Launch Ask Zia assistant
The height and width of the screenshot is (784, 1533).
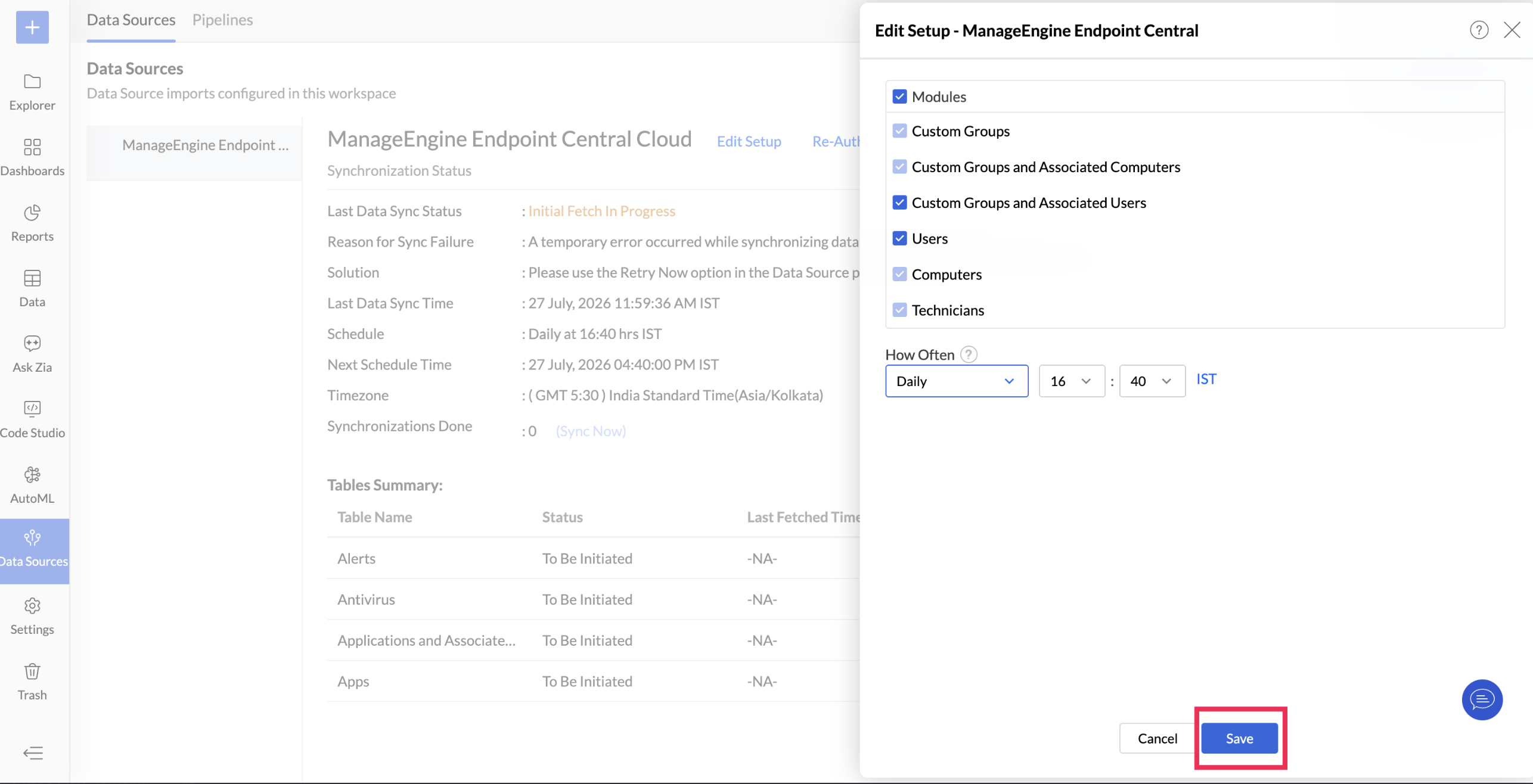point(32,354)
